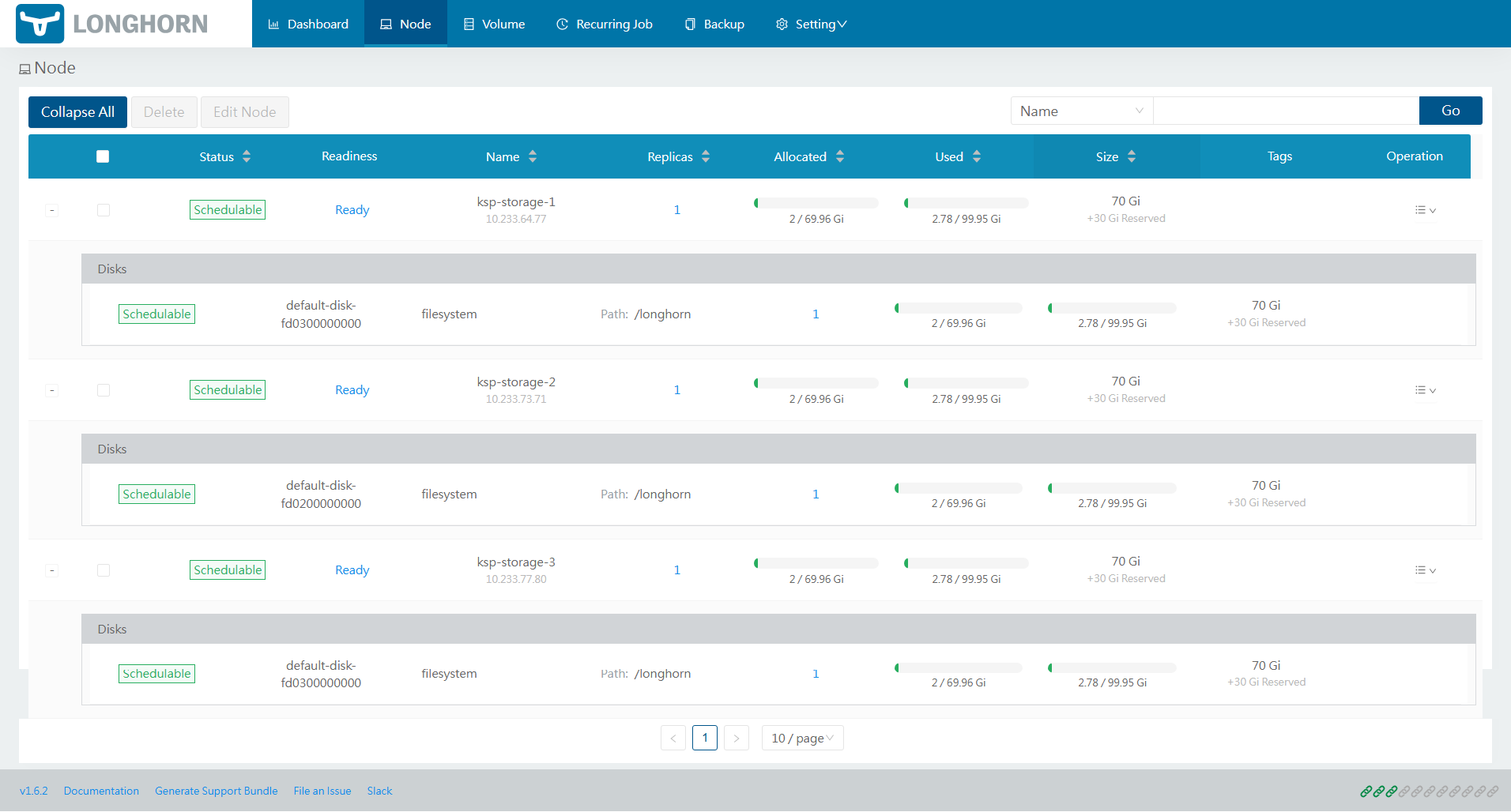Check the ksp-storage-1 node checkbox
The width and height of the screenshot is (1511, 812).
click(x=104, y=210)
